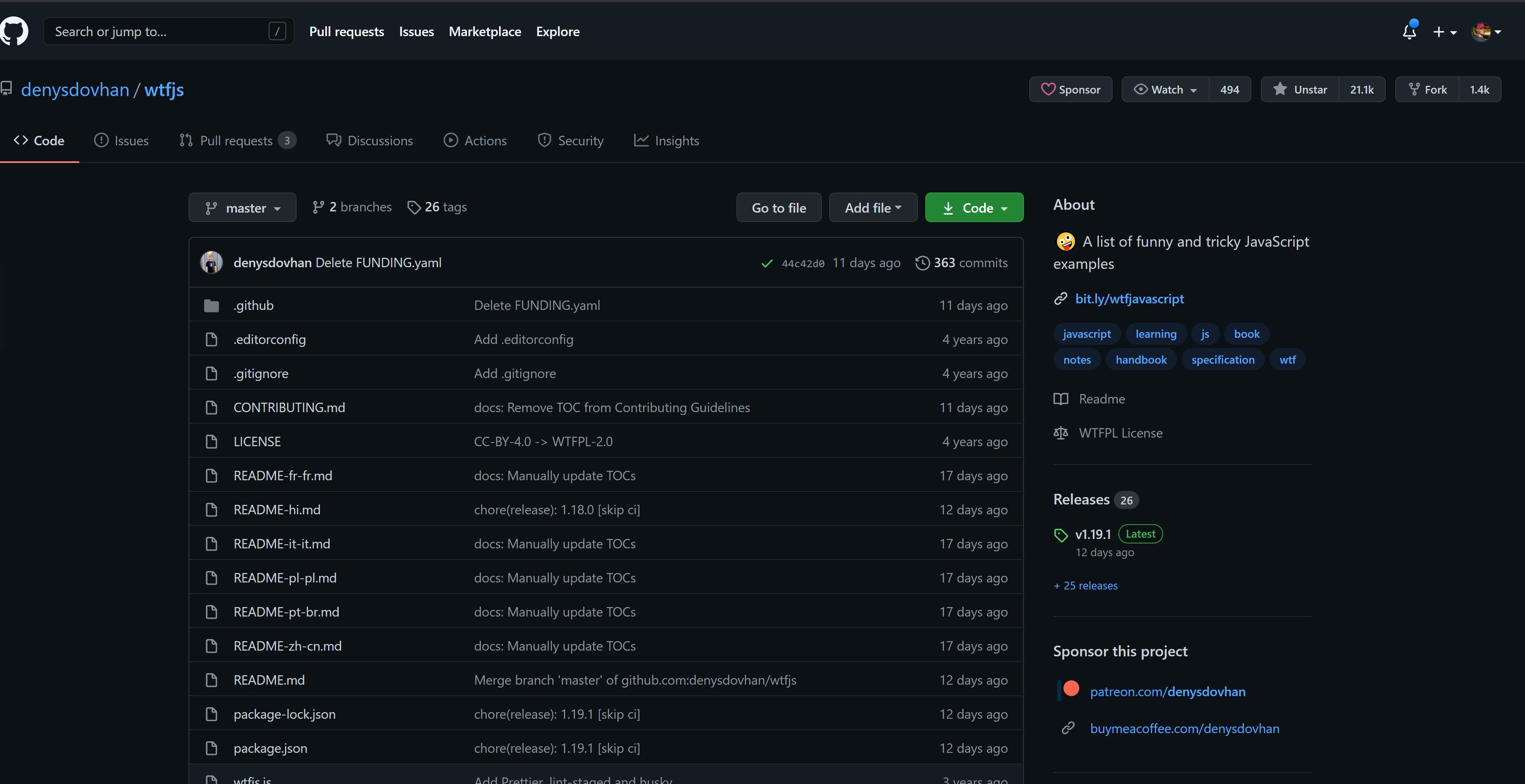Open Issues in top navigation

pos(416,32)
